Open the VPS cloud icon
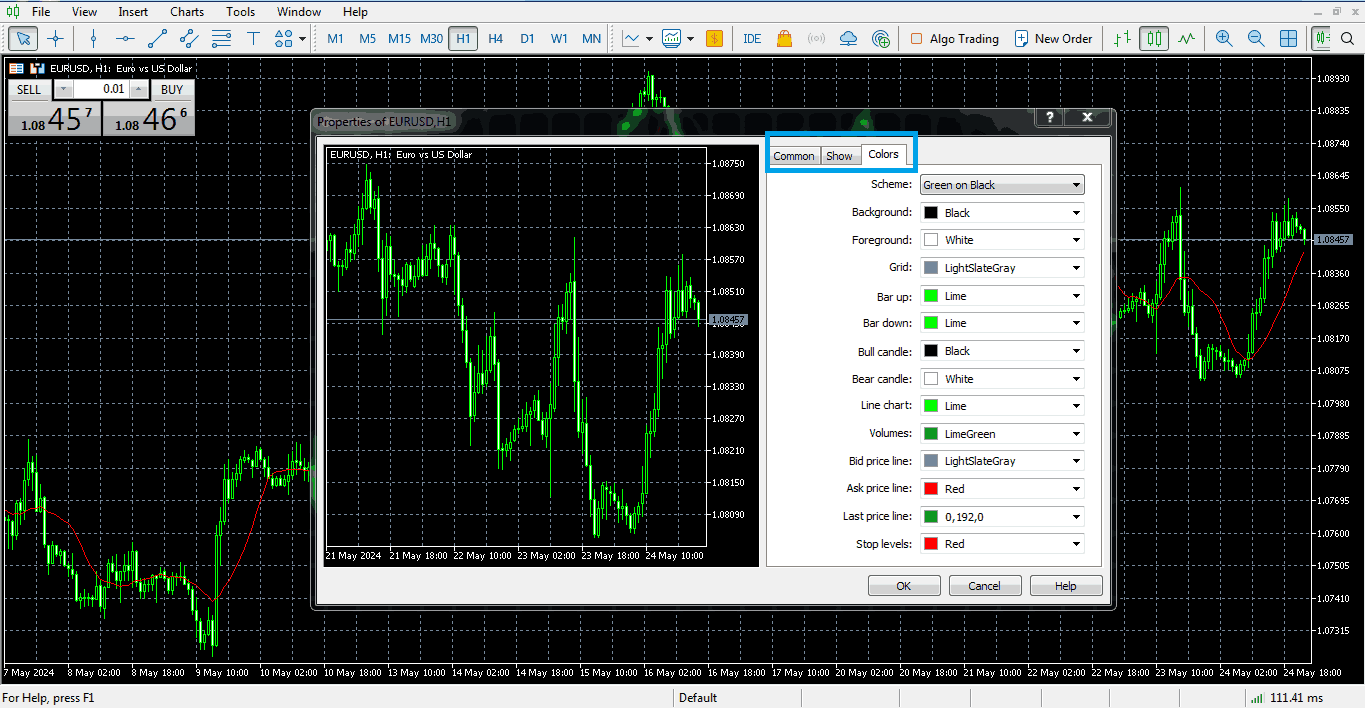The height and width of the screenshot is (708, 1365). click(x=848, y=39)
